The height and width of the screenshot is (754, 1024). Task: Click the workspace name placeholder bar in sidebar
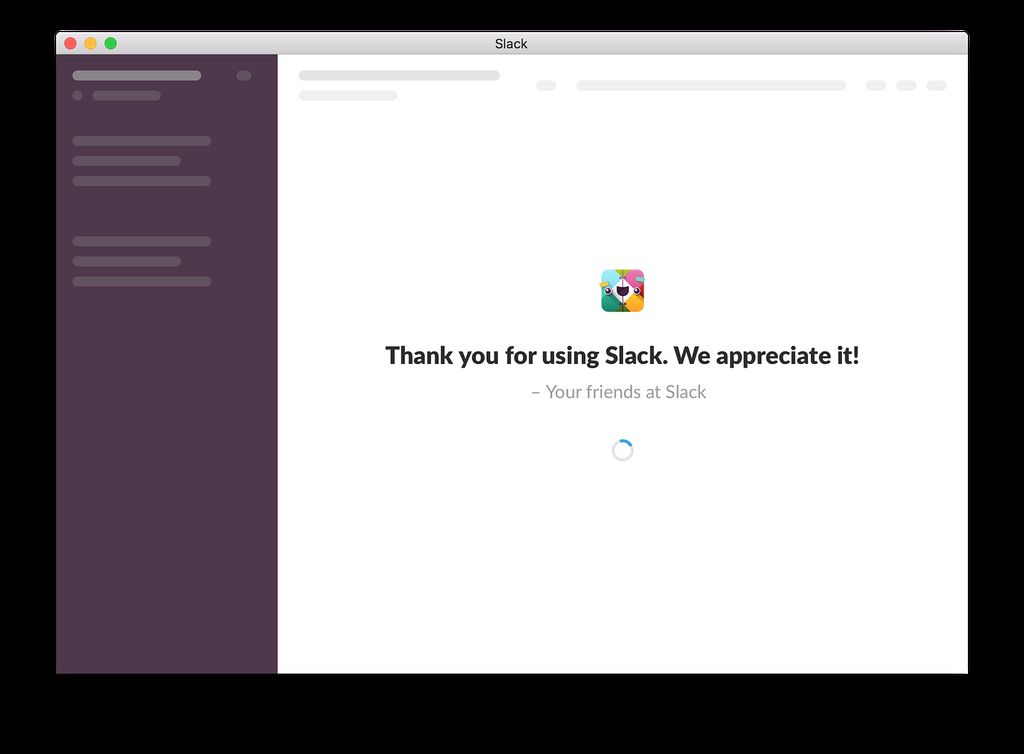pyautogui.click(x=137, y=75)
